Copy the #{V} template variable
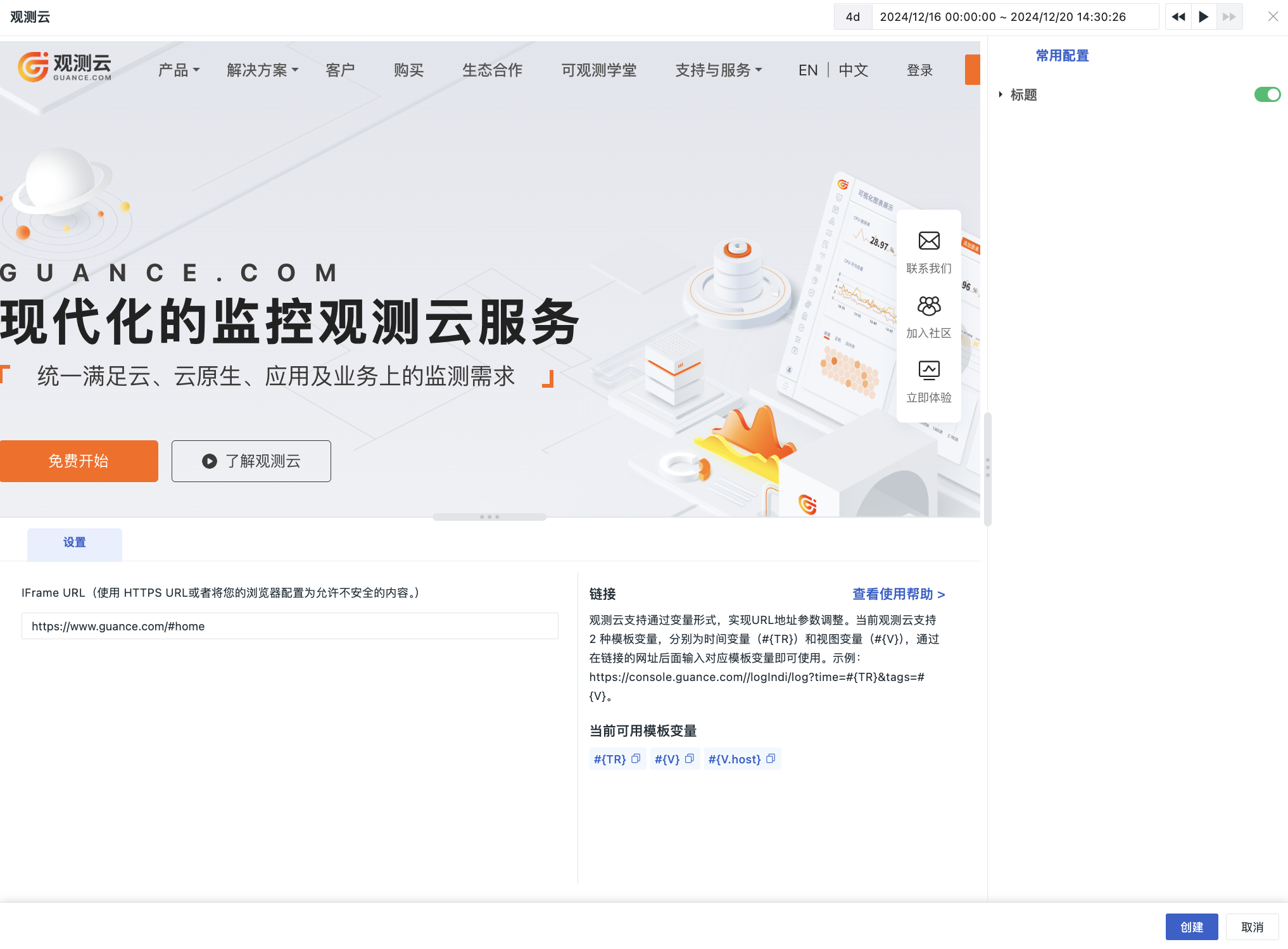Viewport: 1288px width, 949px height. [x=690, y=758]
